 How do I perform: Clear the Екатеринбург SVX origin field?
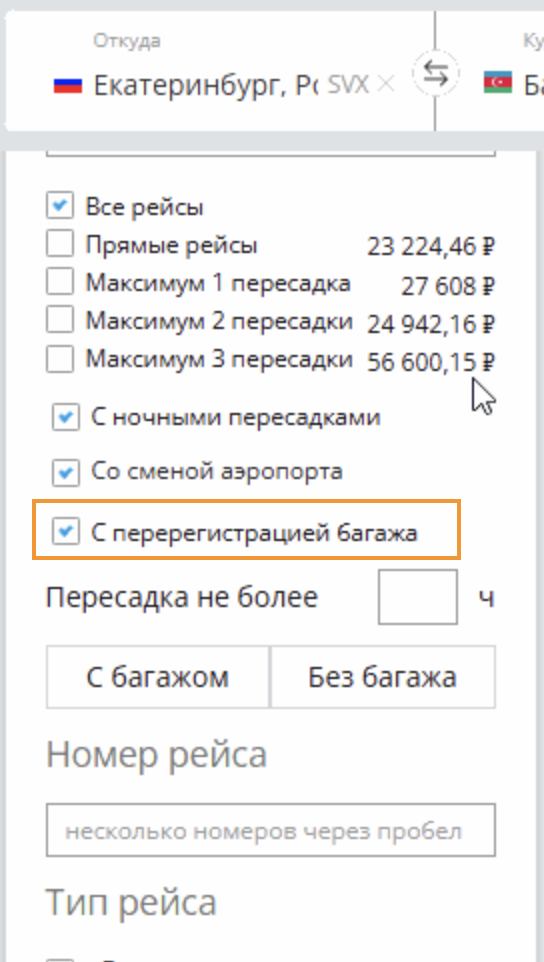click(x=385, y=84)
